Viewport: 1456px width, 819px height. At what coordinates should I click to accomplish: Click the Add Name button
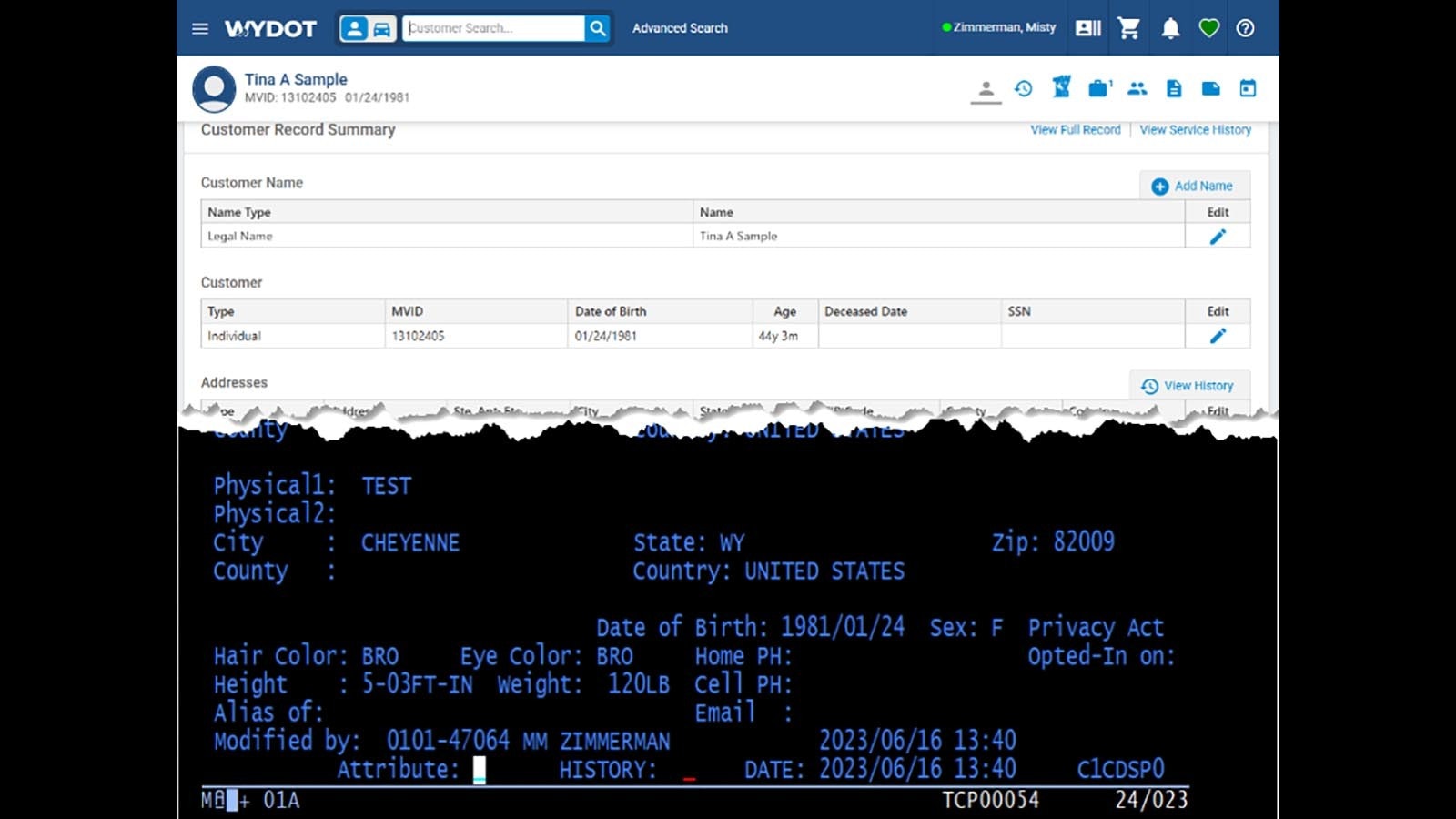click(1193, 186)
